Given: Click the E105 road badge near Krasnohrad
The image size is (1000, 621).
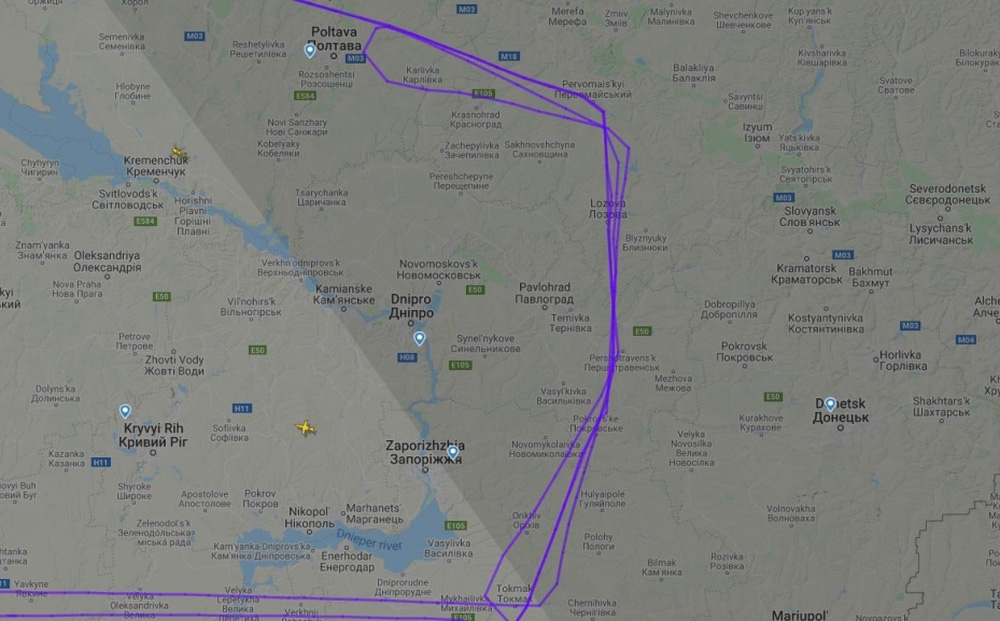Looking at the screenshot, I should coord(483,94).
